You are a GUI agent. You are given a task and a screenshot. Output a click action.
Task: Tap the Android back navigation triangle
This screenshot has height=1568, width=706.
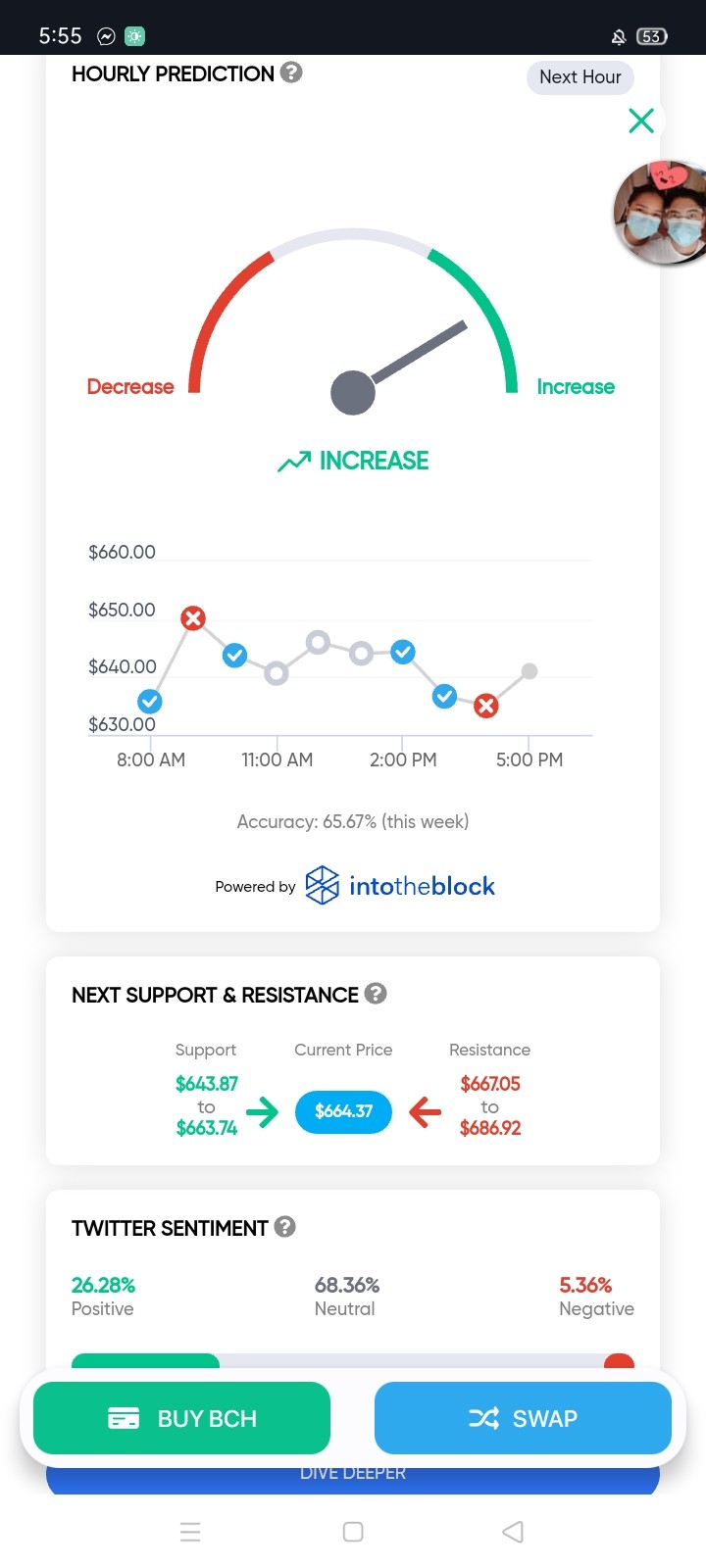click(x=513, y=1532)
